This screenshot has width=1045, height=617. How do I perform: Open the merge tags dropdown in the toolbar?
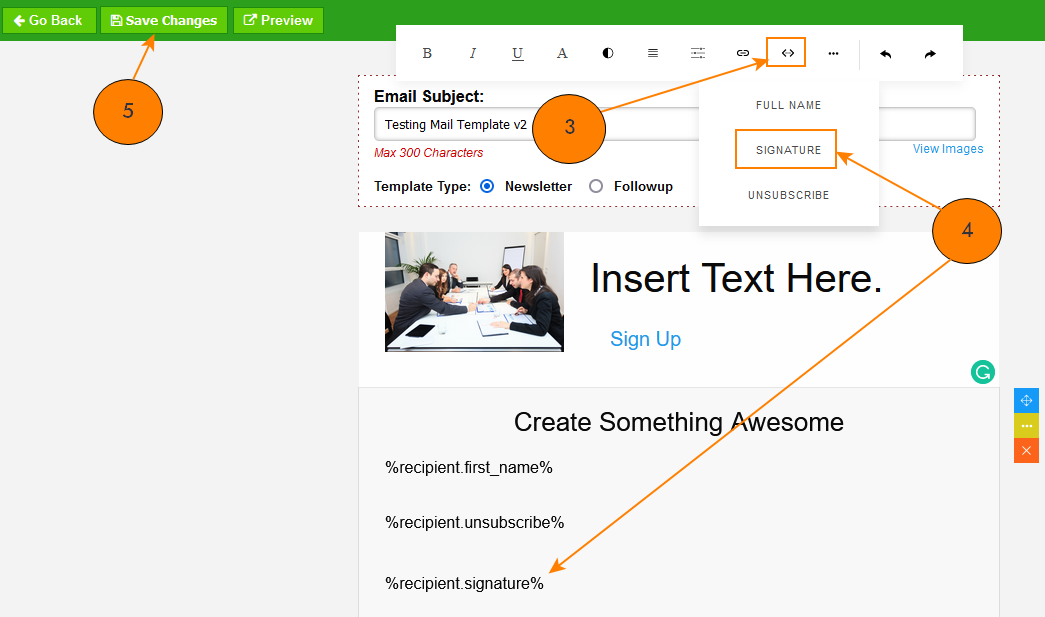coord(787,53)
